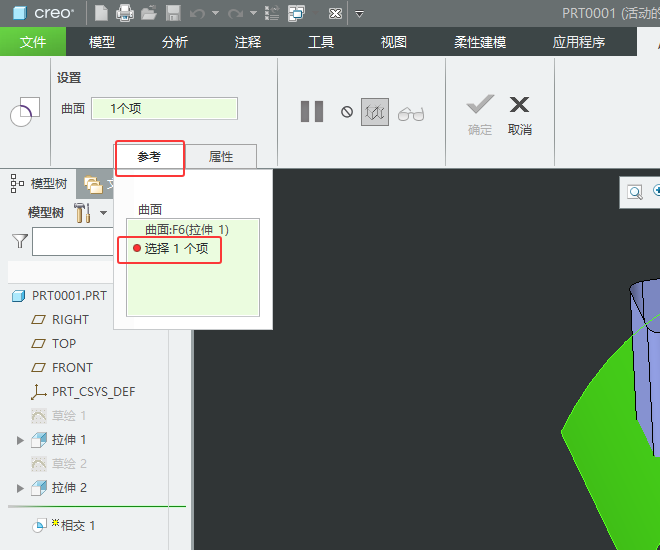The image size is (660, 550).
Task: Open the 属性 panel tab
Action: click(221, 157)
